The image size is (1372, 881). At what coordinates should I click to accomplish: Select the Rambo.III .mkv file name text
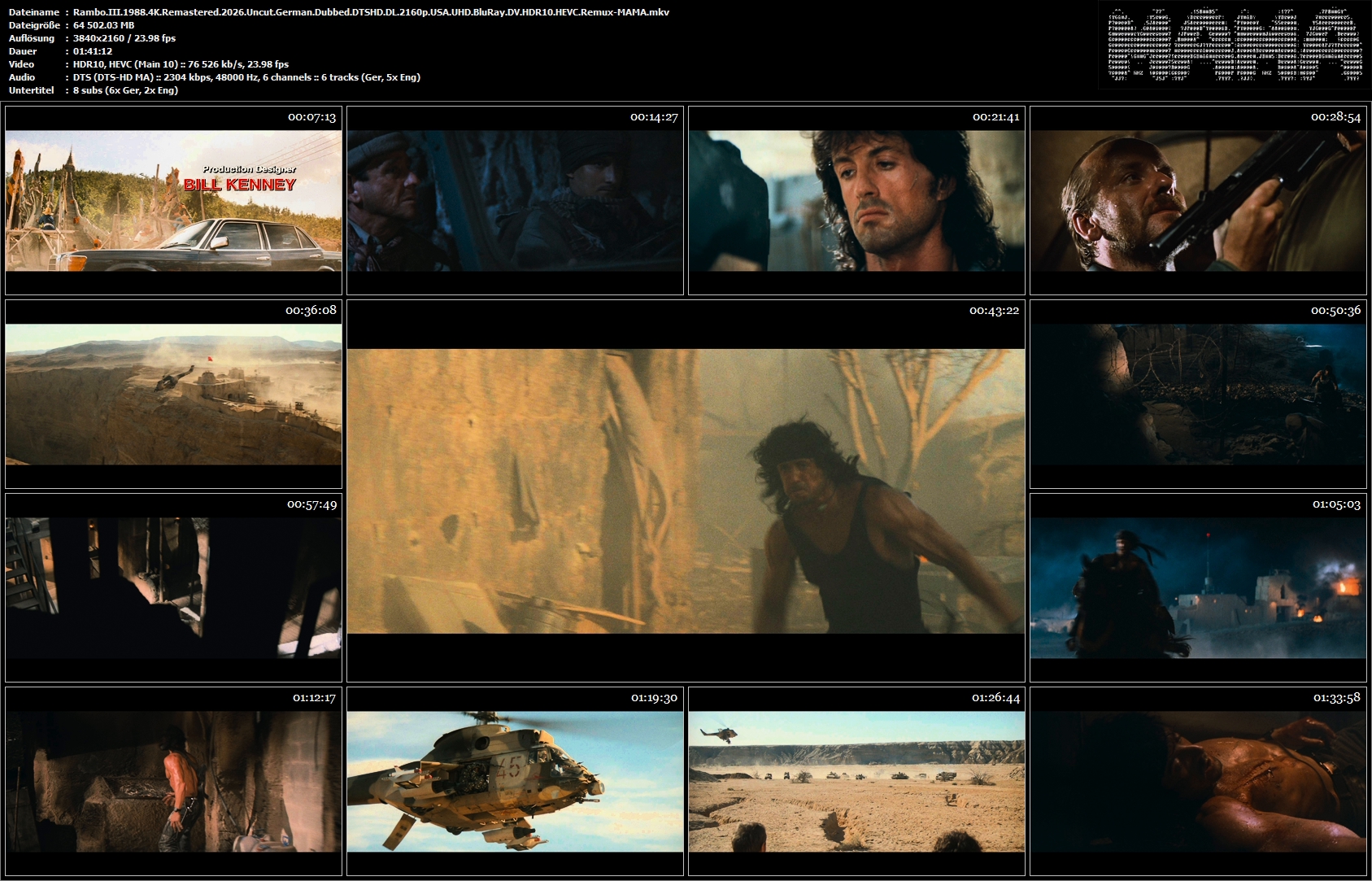point(372,12)
